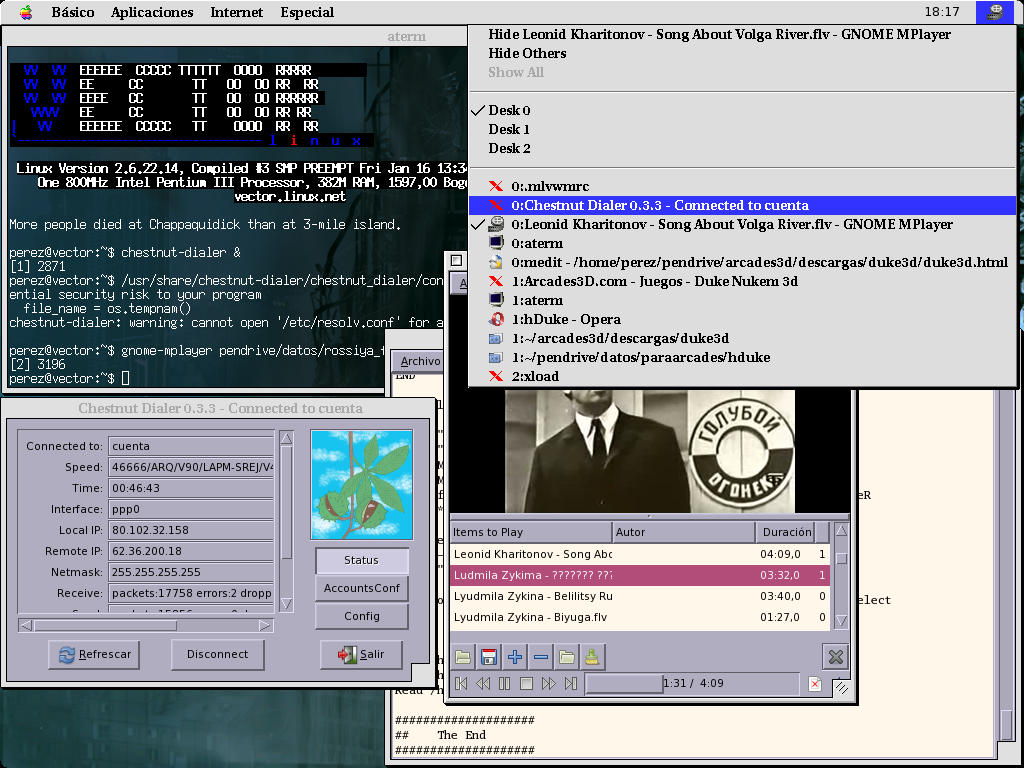Click left arrow of dialer horizontal scrollbar
This screenshot has height=768, width=1024.
pos(26,625)
